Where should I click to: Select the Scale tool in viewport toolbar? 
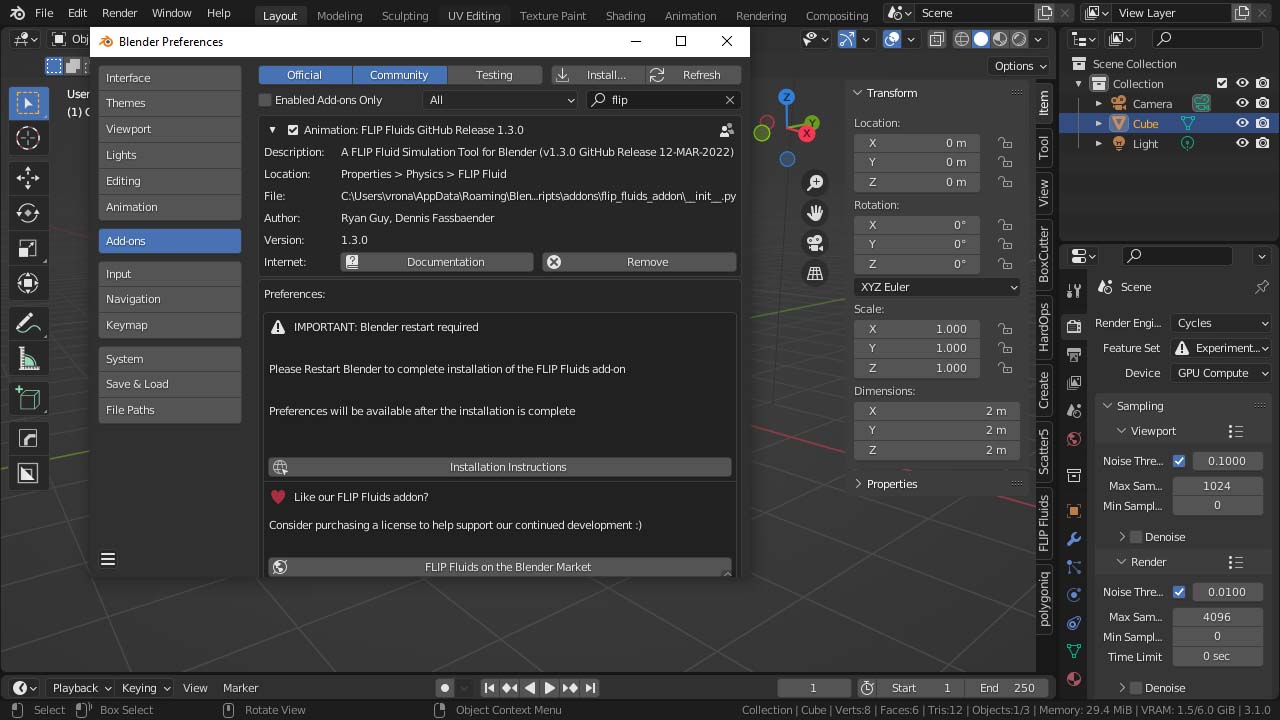28,249
